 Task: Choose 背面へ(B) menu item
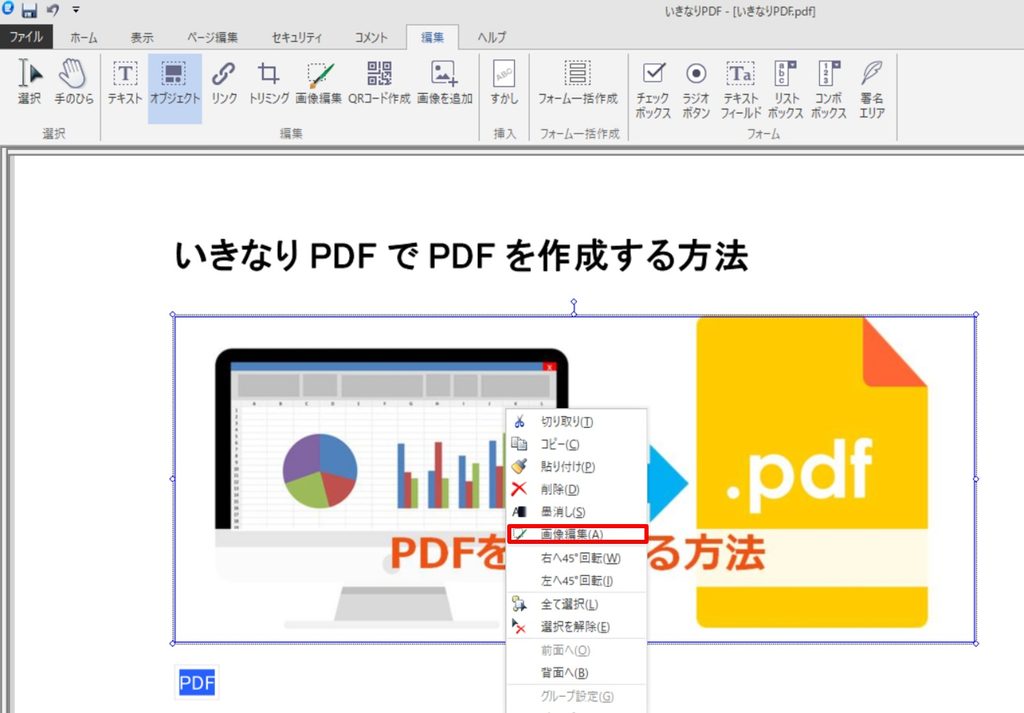click(x=577, y=673)
